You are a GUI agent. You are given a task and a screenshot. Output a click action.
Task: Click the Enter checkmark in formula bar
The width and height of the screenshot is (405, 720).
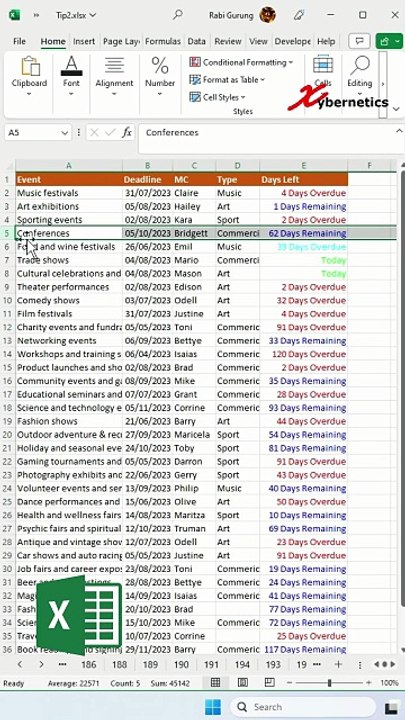[110, 133]
